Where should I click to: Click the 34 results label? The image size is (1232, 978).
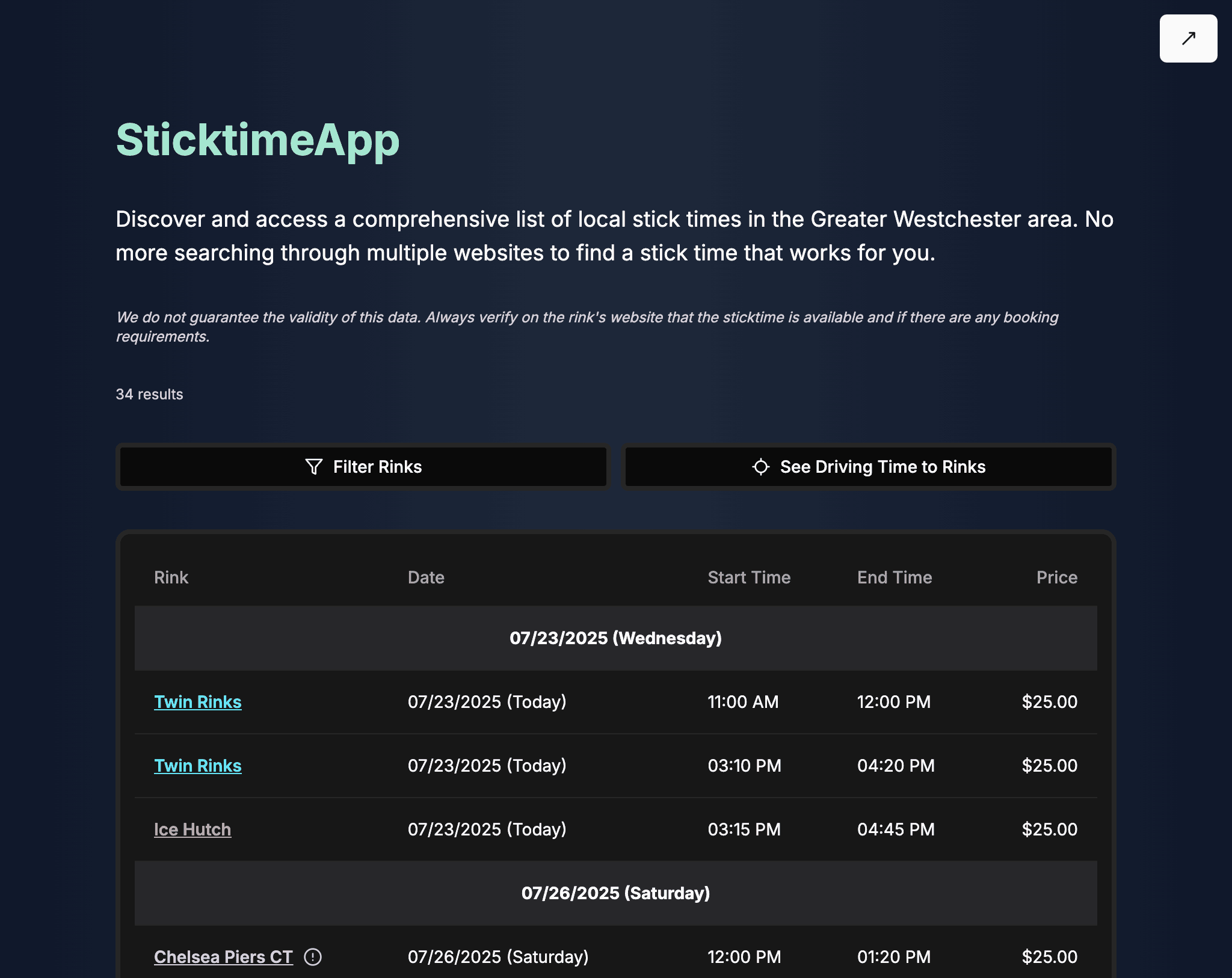[x=150, y=394]
